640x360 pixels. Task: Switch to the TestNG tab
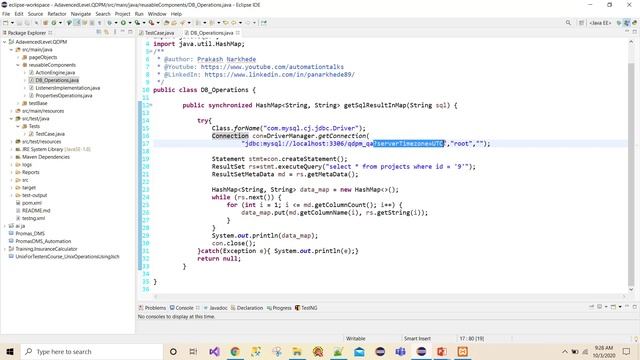pos(306,308)
